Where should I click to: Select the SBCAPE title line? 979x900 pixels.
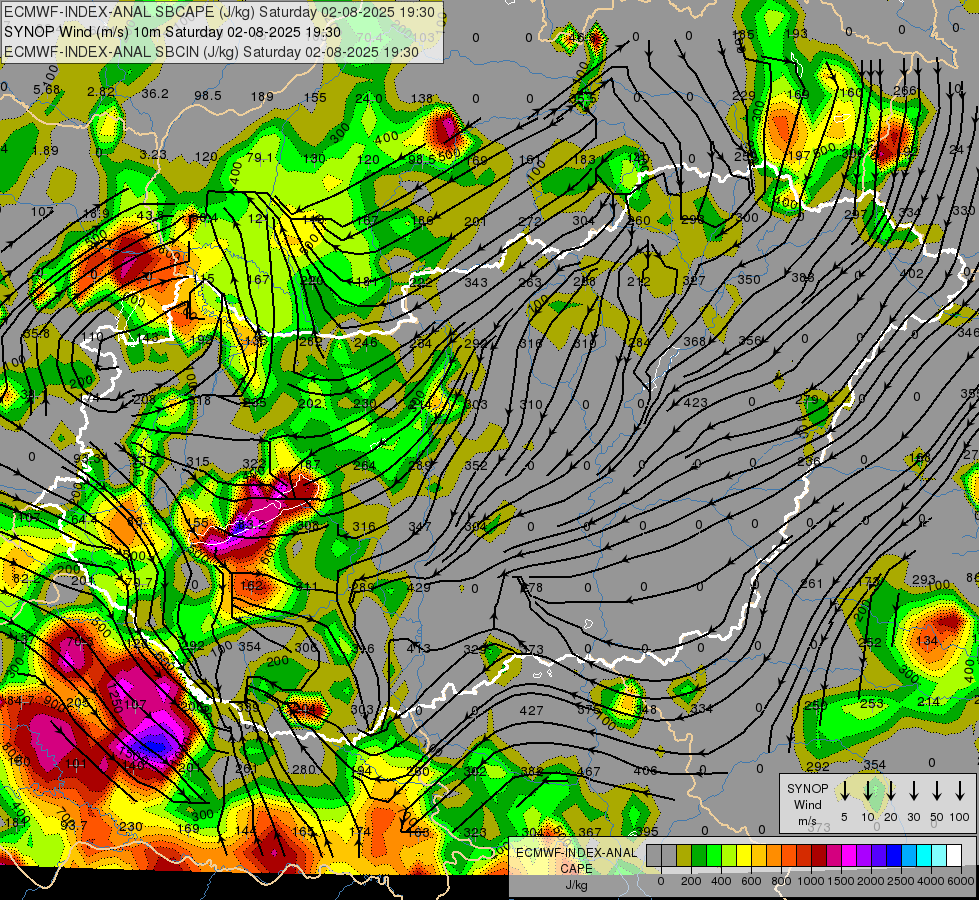[x=219, y=11]
